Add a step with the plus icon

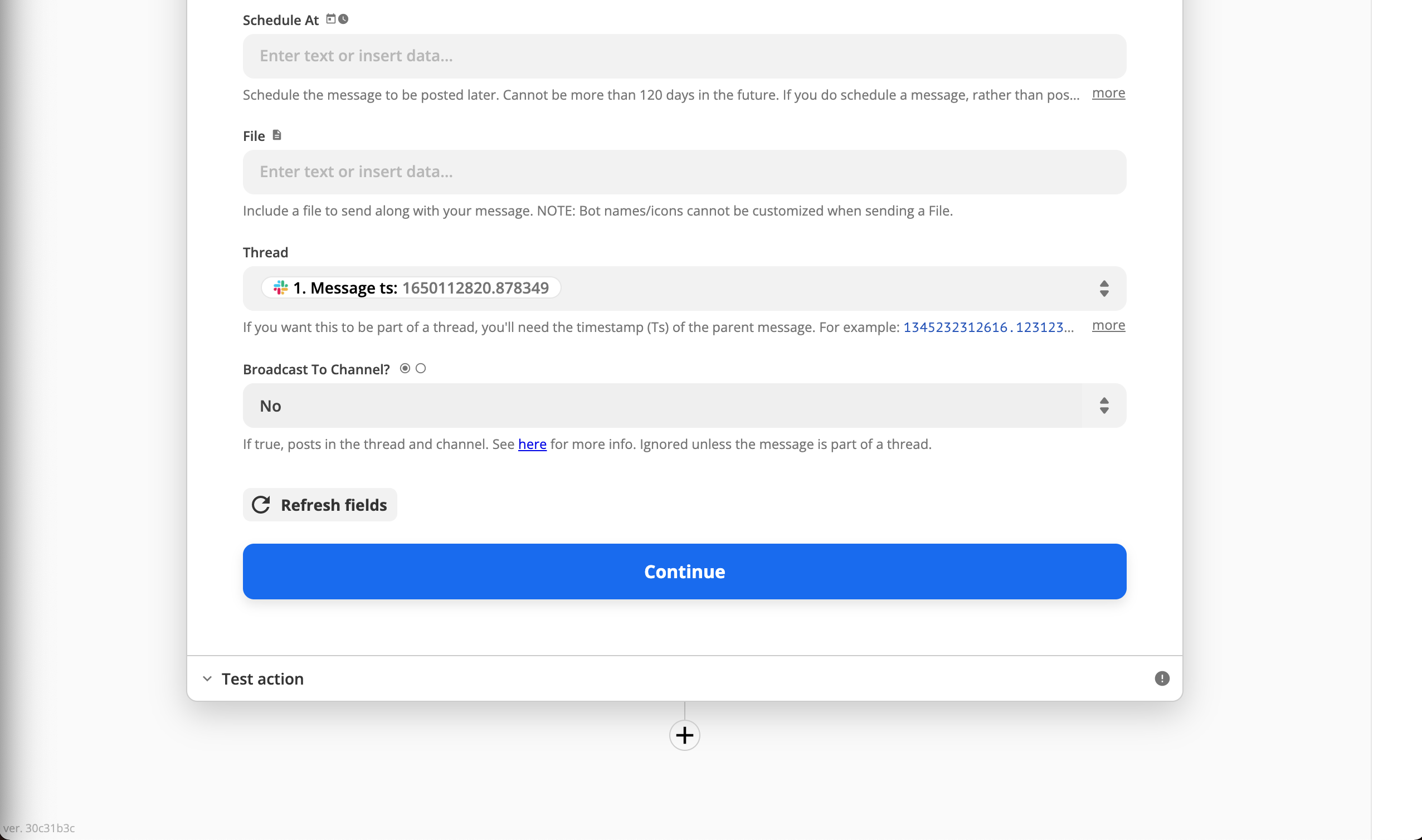[684, 735]
